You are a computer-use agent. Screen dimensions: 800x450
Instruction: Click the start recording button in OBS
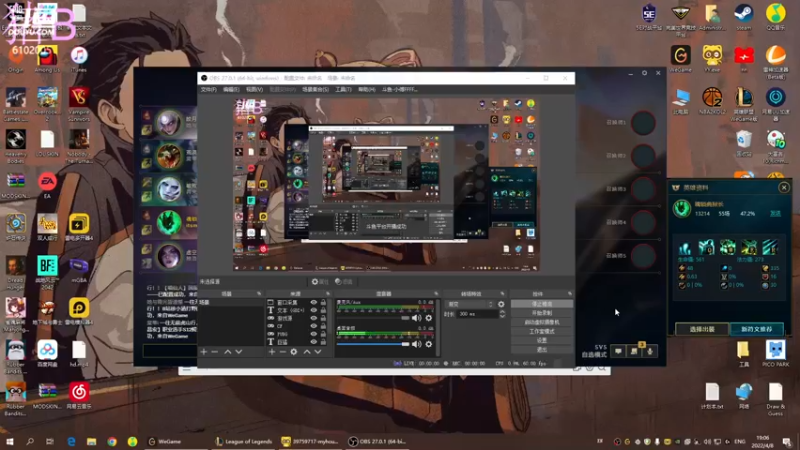tap(542, 313)
